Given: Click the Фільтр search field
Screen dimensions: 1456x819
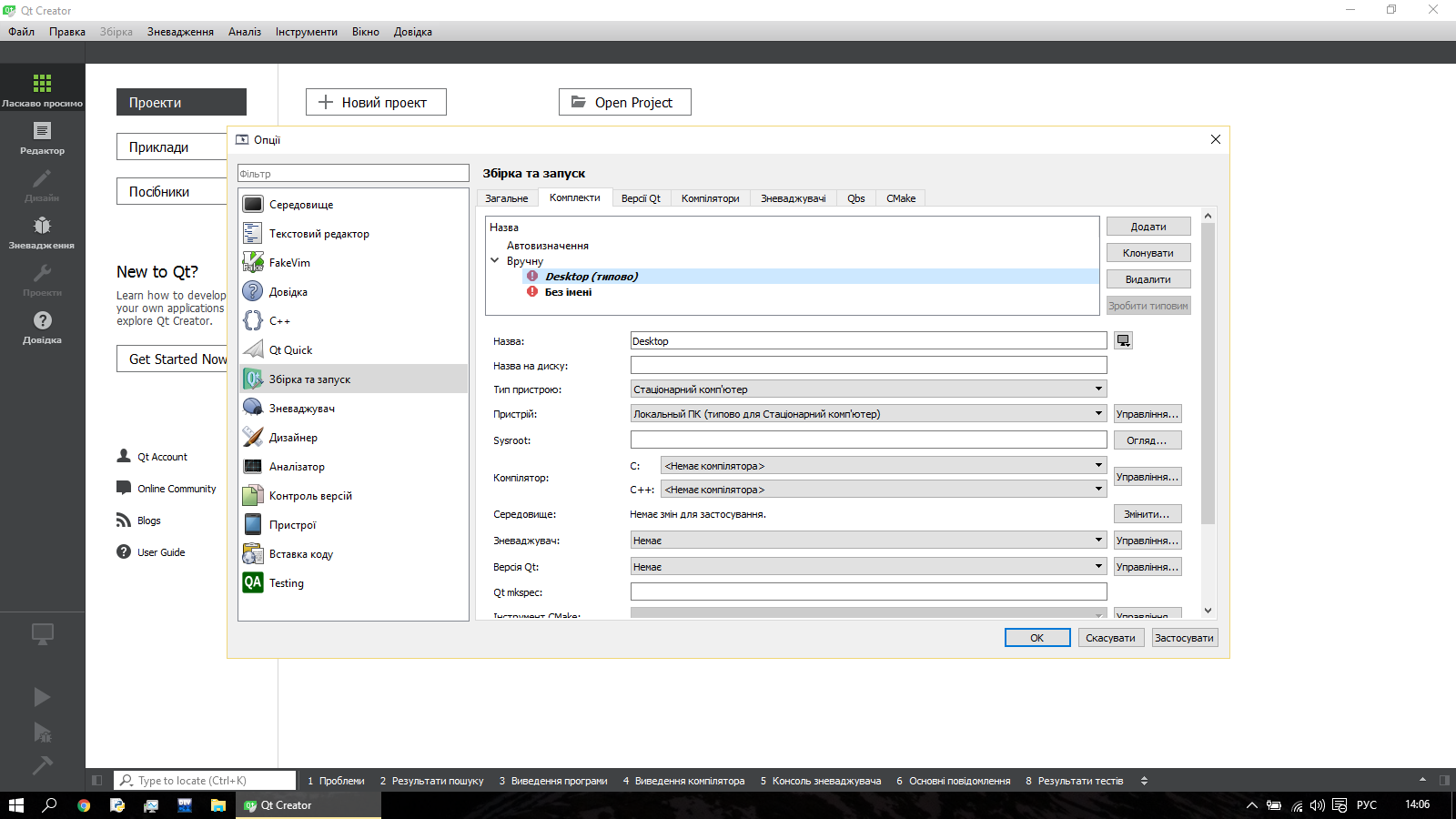Looking at the screenshot, I should (353, 174).
